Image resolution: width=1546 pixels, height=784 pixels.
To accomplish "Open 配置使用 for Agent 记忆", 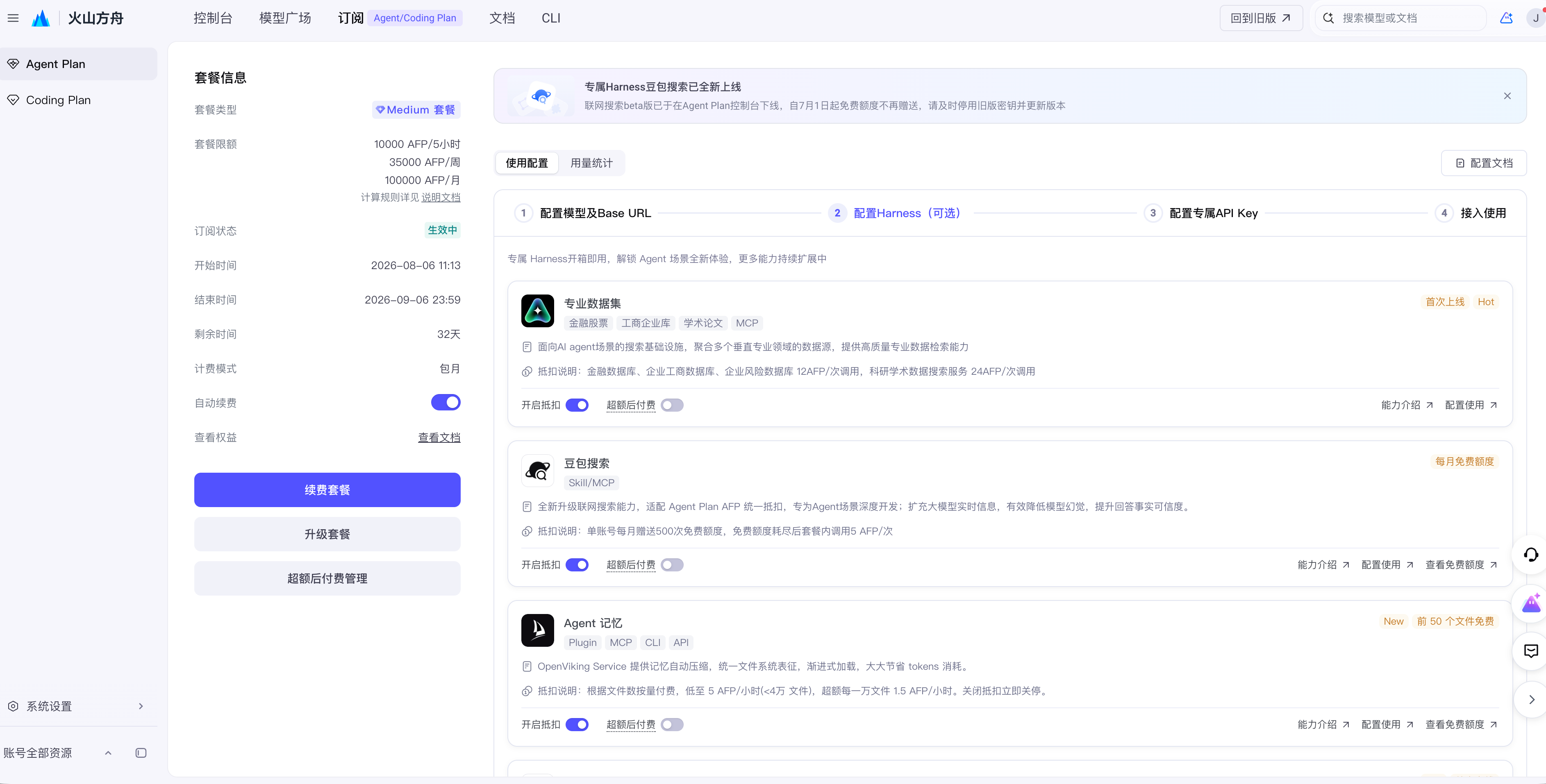I will [1387, 724].
